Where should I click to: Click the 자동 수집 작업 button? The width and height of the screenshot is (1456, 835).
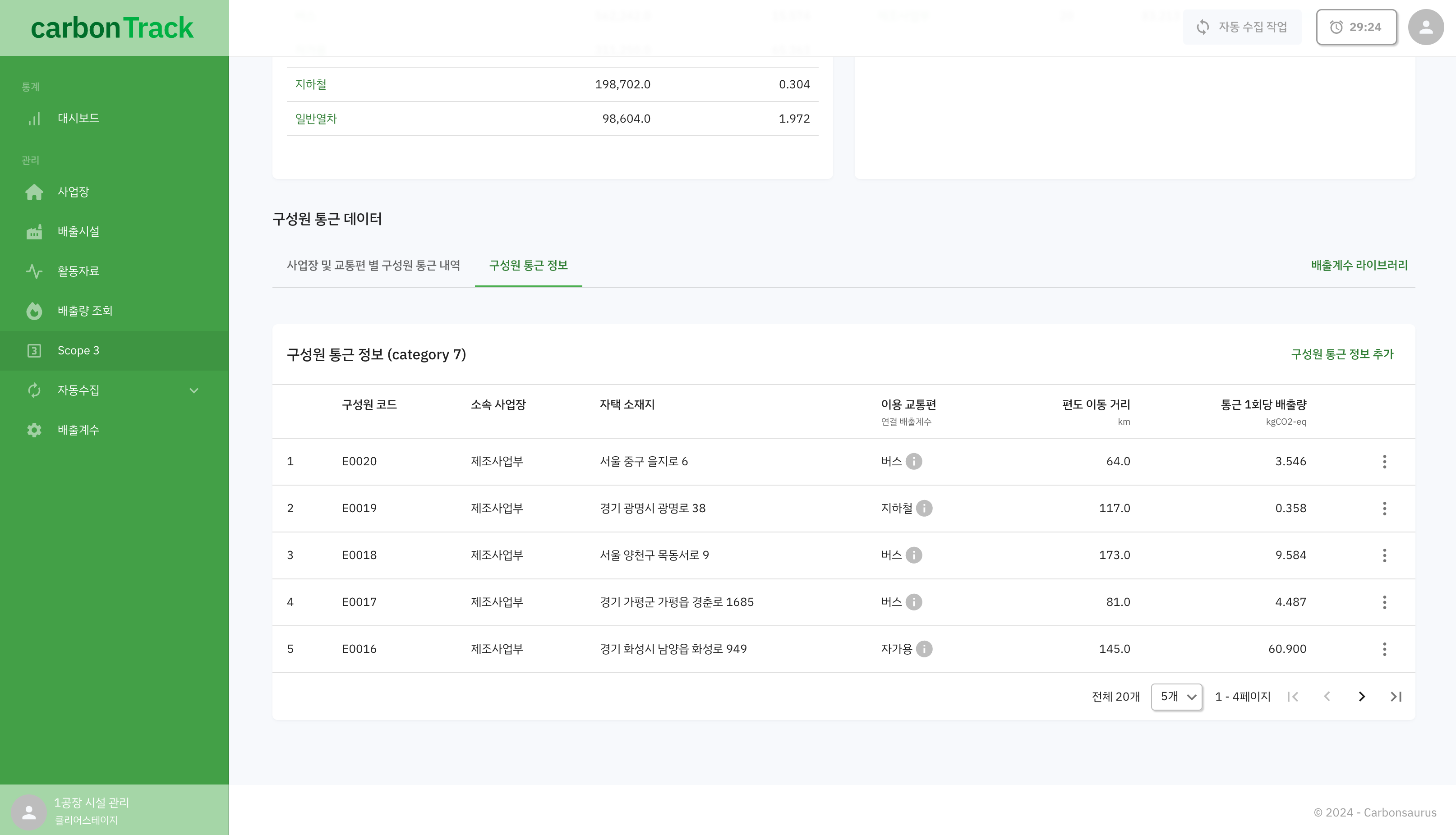point(1242,27)
